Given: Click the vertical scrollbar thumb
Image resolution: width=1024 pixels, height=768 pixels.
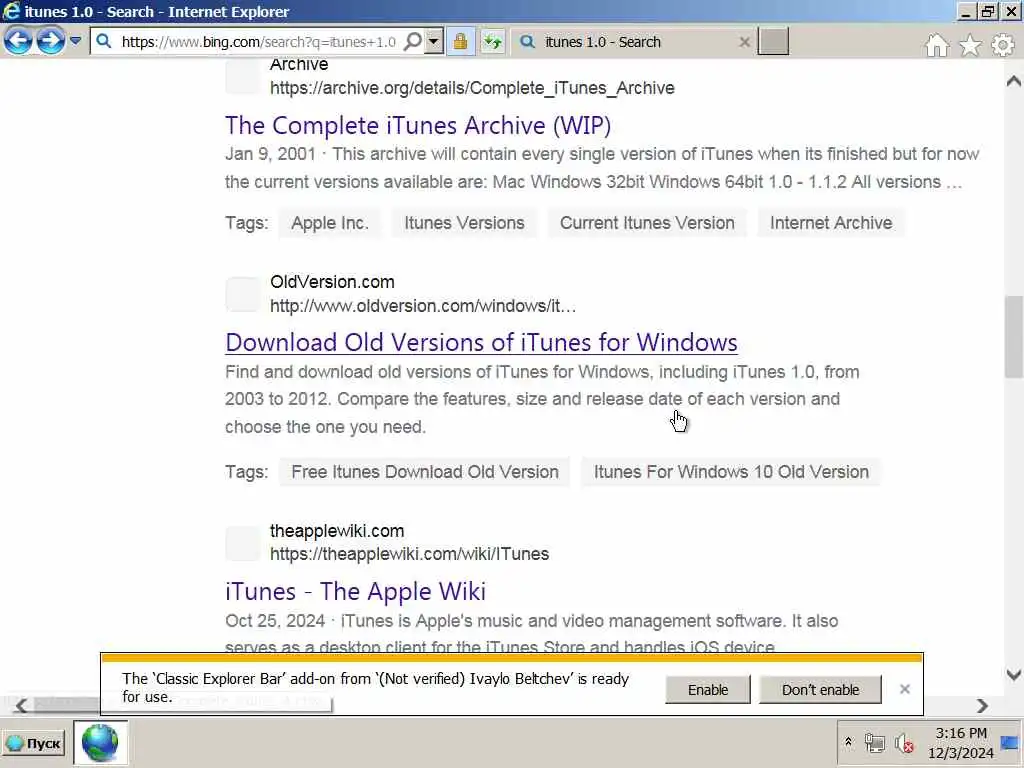Looking at the screenshot, I should click(1014, 336).
